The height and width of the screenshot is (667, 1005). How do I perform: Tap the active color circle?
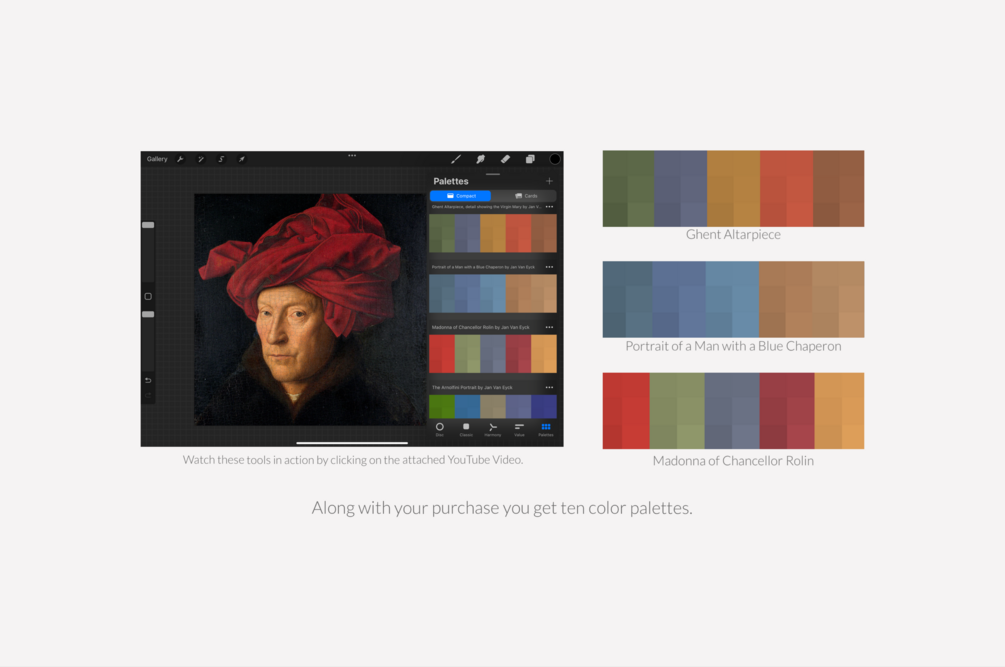[555, 159]
